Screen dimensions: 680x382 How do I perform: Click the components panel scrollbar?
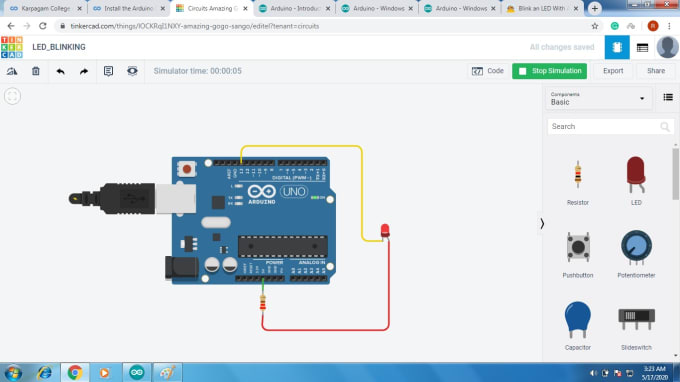676,173
